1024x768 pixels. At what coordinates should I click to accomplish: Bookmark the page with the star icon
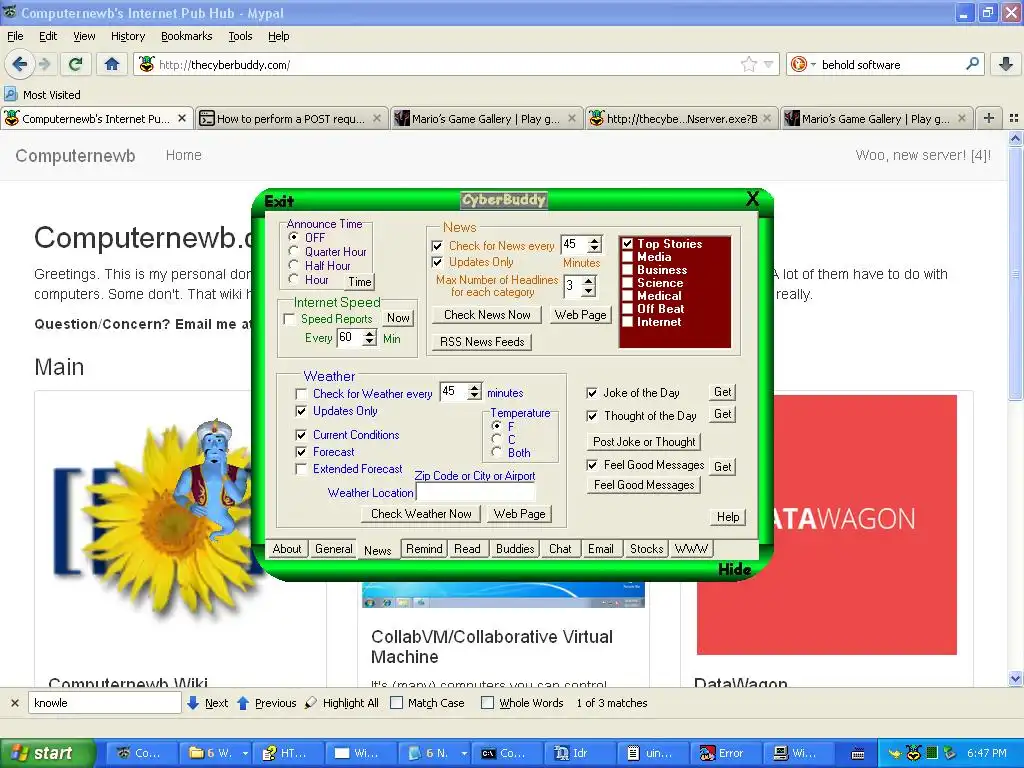tap(748, 64)
